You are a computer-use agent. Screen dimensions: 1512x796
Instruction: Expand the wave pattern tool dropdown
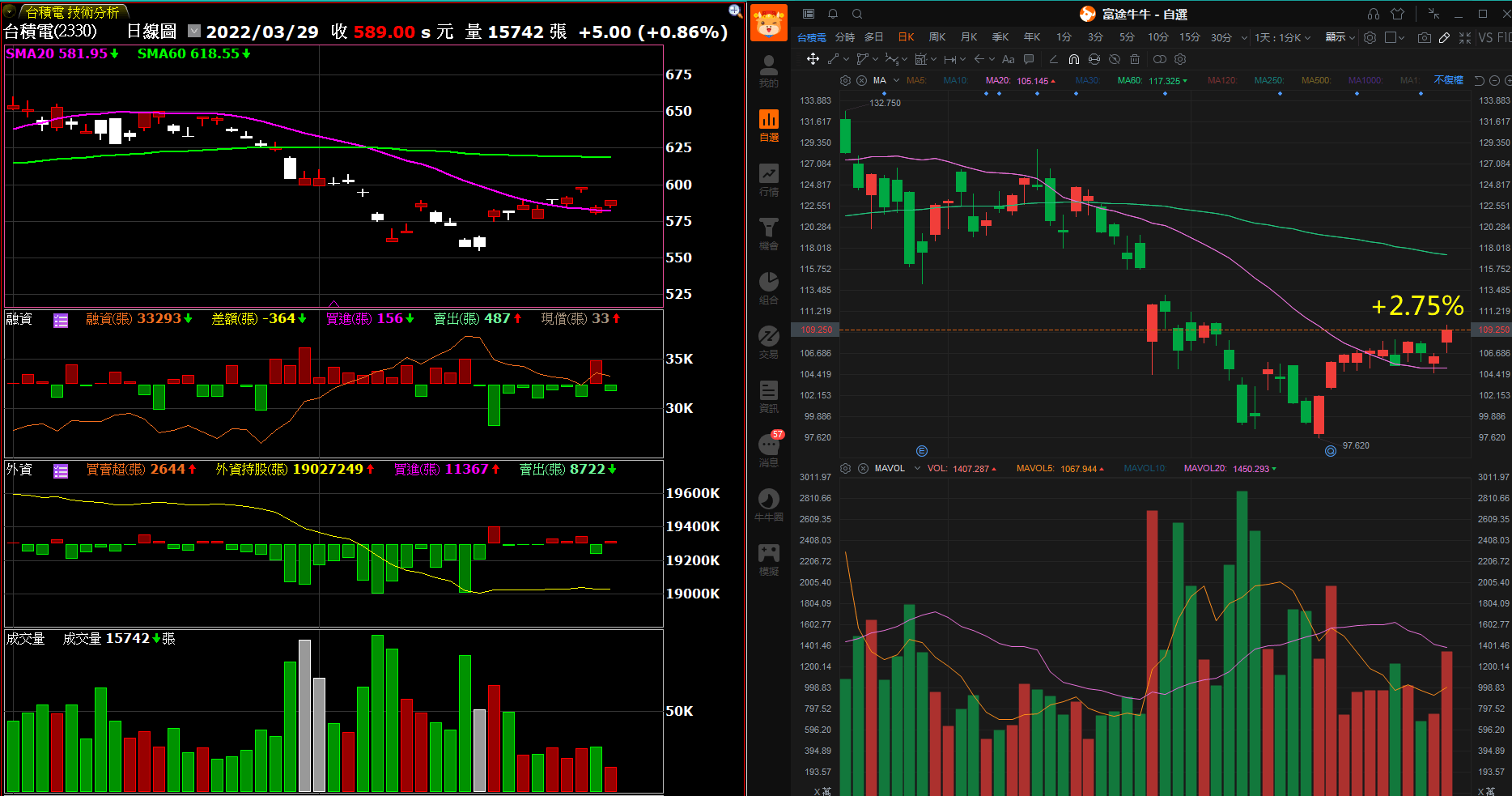[904, 59]
